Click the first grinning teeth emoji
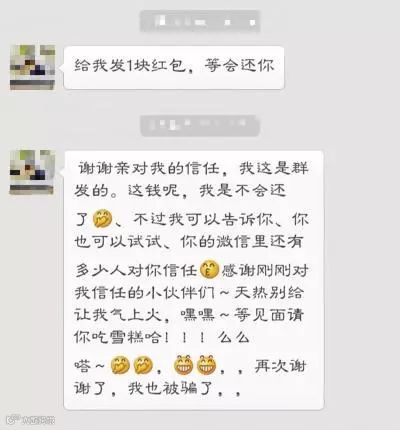This screenshot has width=400, height=430. (x=184, y=365)
